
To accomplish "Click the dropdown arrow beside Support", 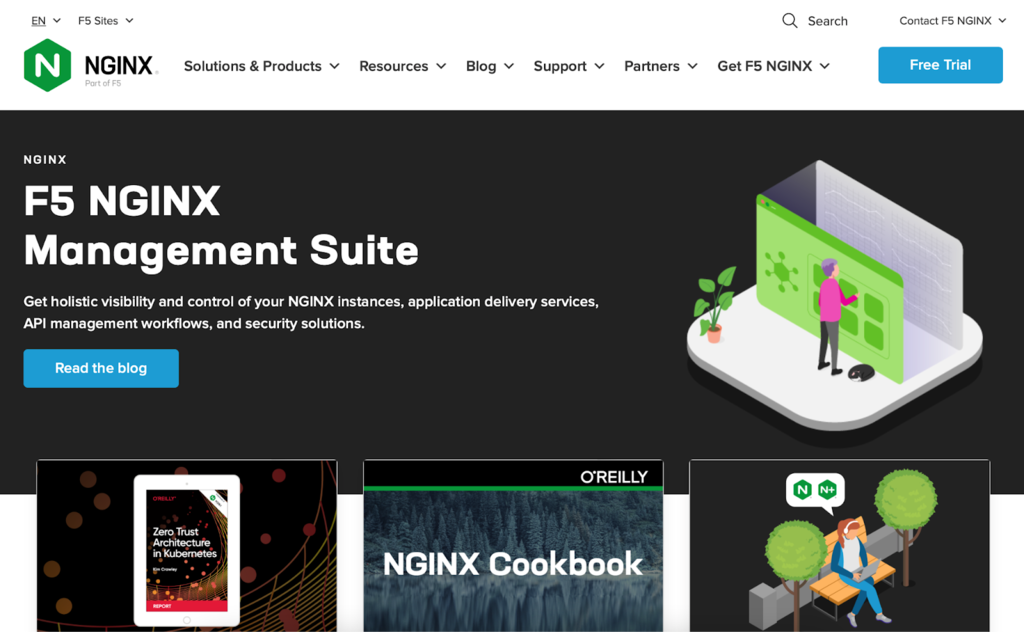I will [599, 66].
